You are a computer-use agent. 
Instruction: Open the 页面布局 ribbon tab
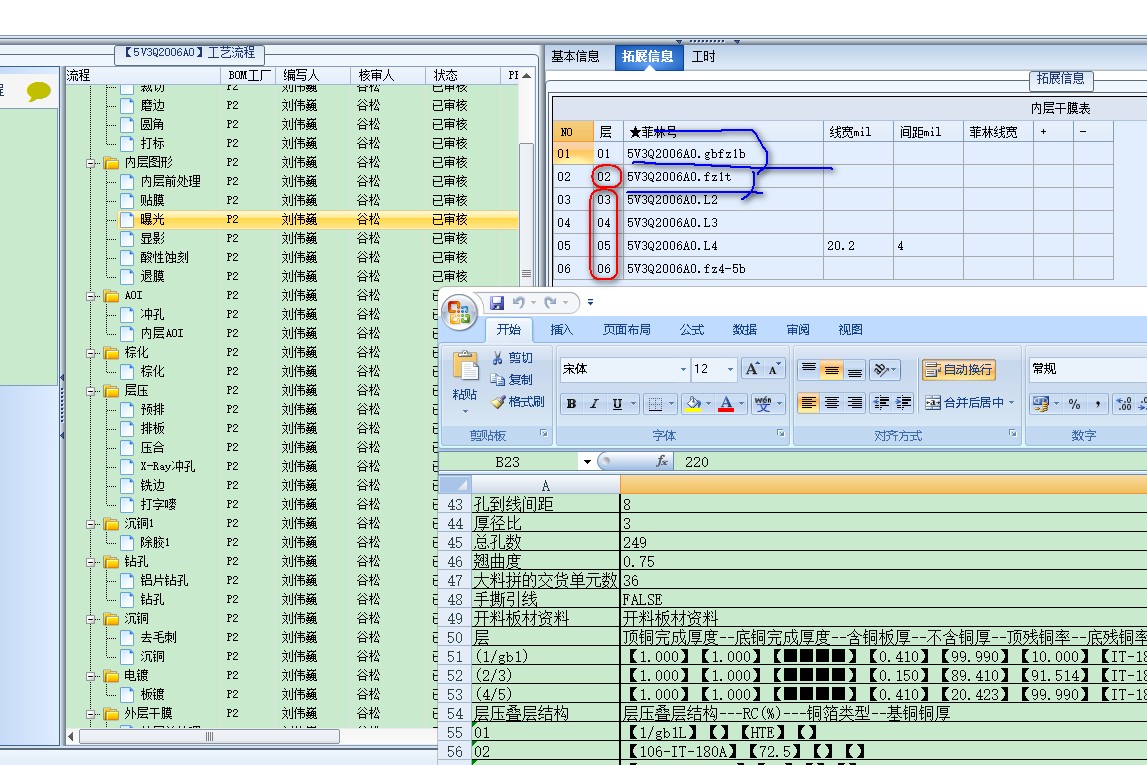tap(626, 330)
